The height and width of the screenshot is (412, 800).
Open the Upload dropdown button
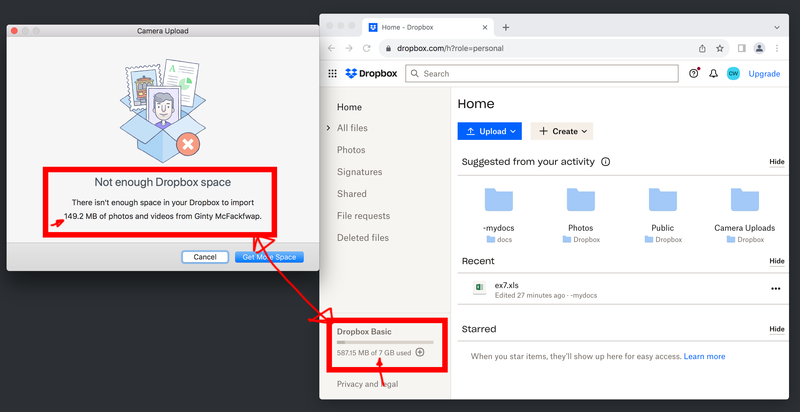coord(489,131)
